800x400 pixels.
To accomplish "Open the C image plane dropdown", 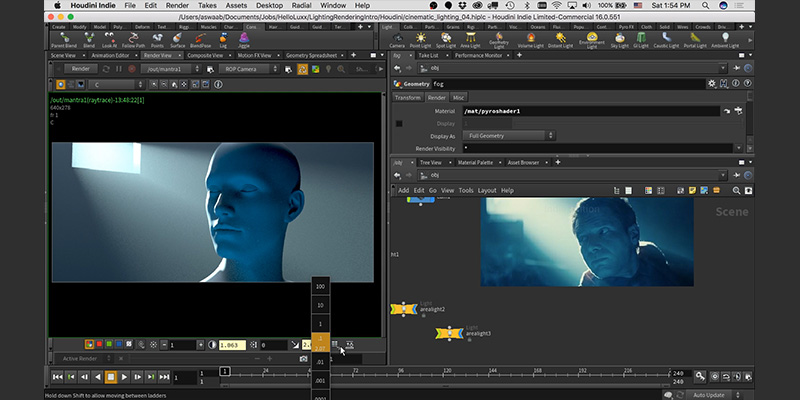I will [117, 85].
